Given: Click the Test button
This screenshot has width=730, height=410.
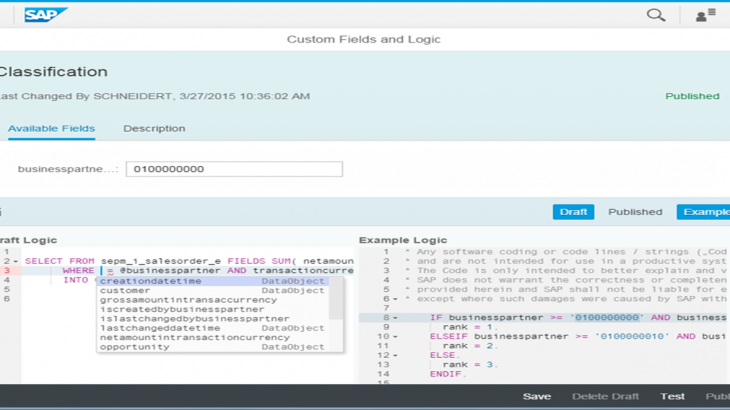Looking at the screenshot, I should (672, 397).
